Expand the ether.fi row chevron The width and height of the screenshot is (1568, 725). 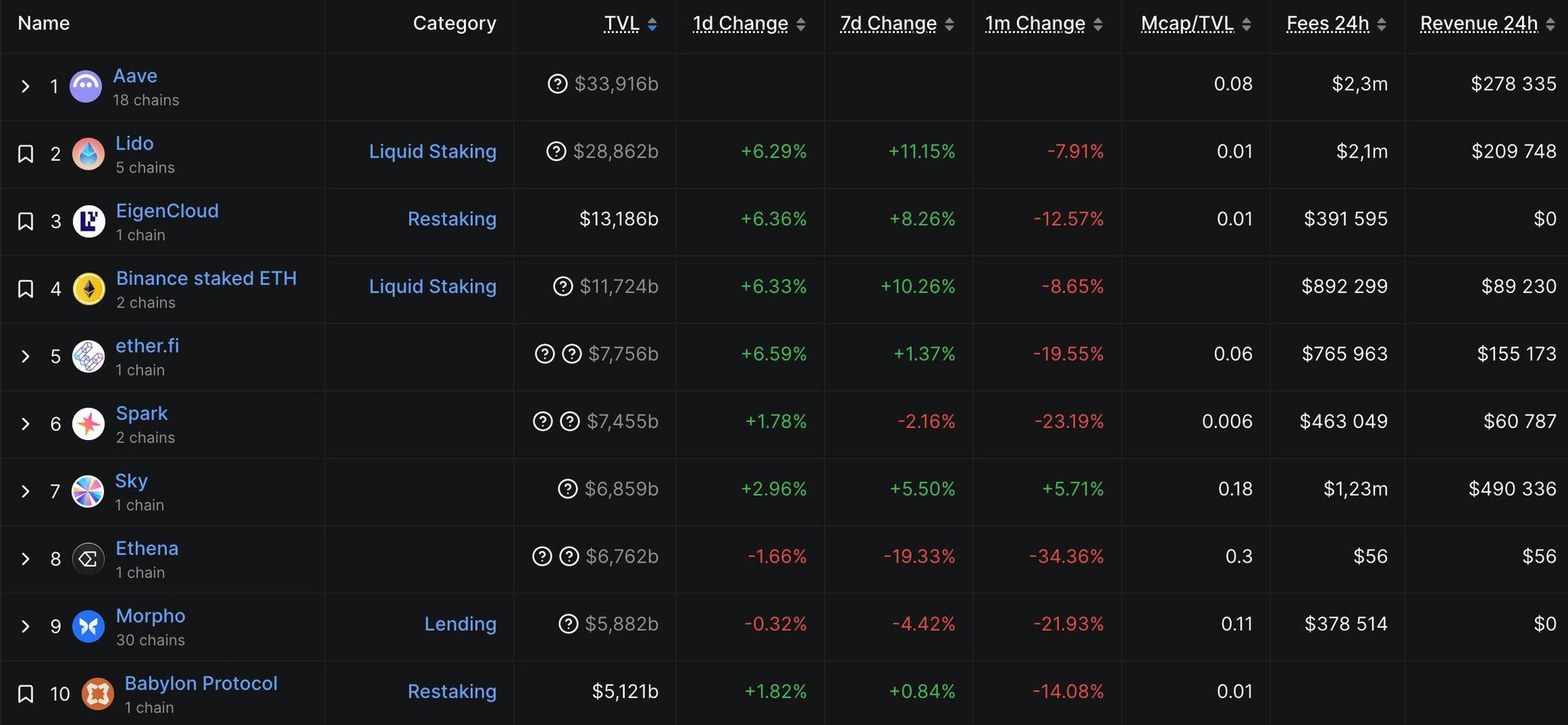click(25, 356)
